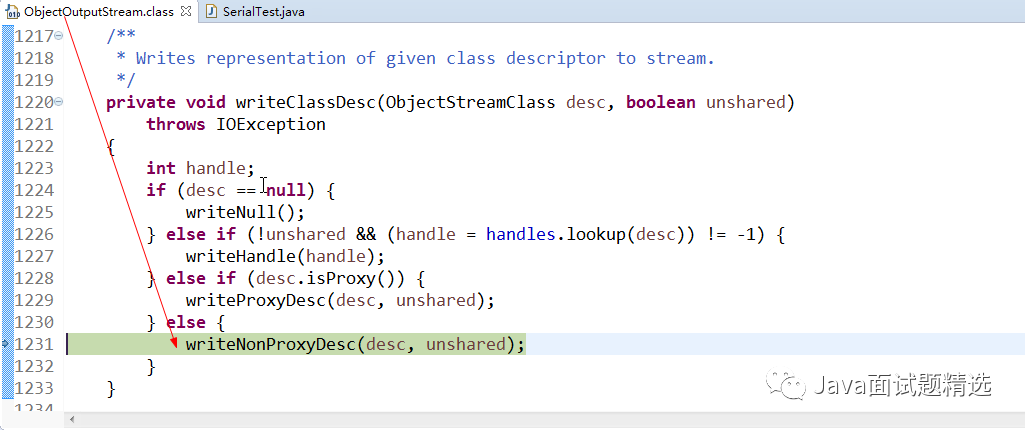Switch to the ObjectOutputStream.class tab
Screen dimensions: 1025x430
tap(98, 12)
